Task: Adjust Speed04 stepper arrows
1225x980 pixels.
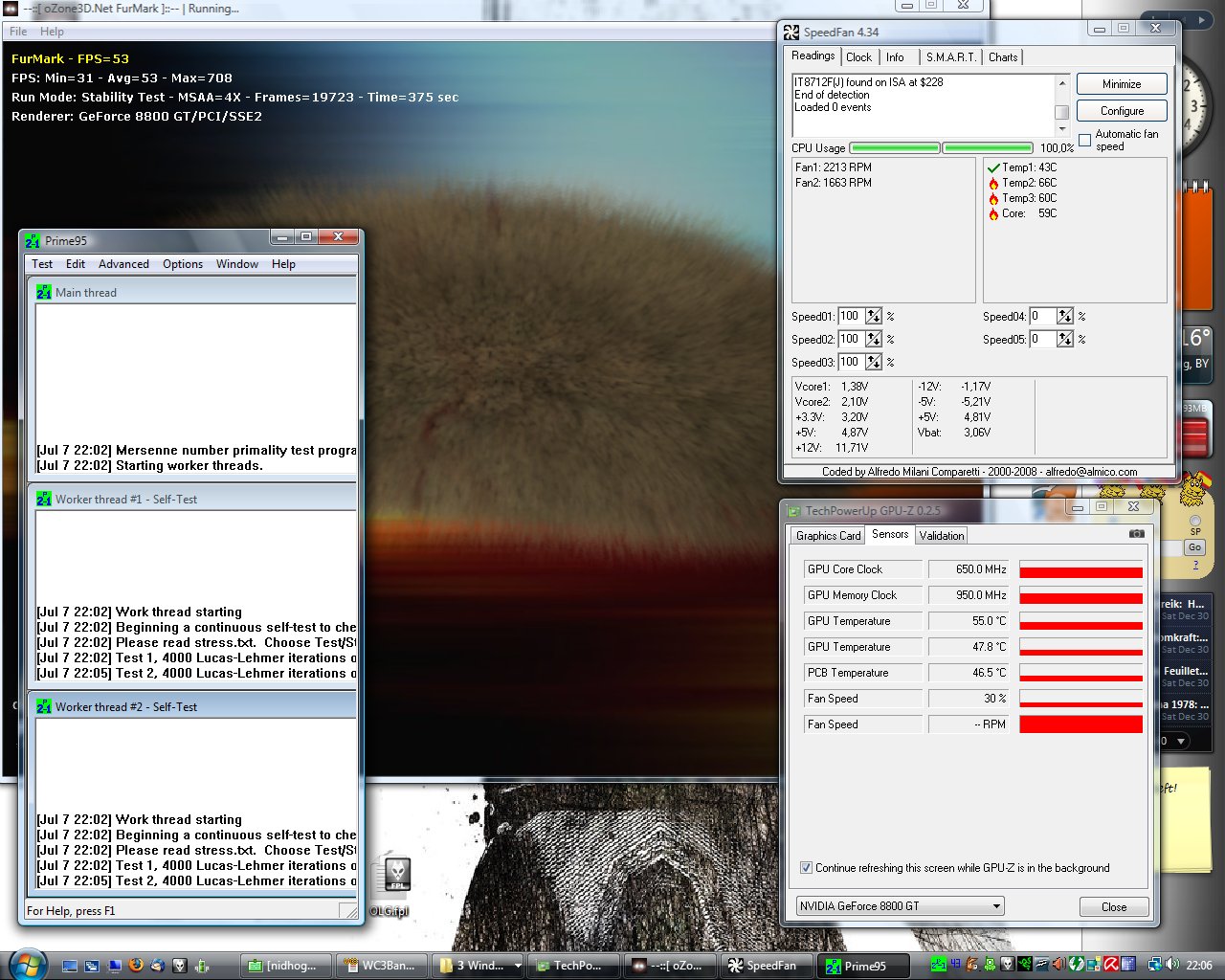Action: click(1065, 316)
